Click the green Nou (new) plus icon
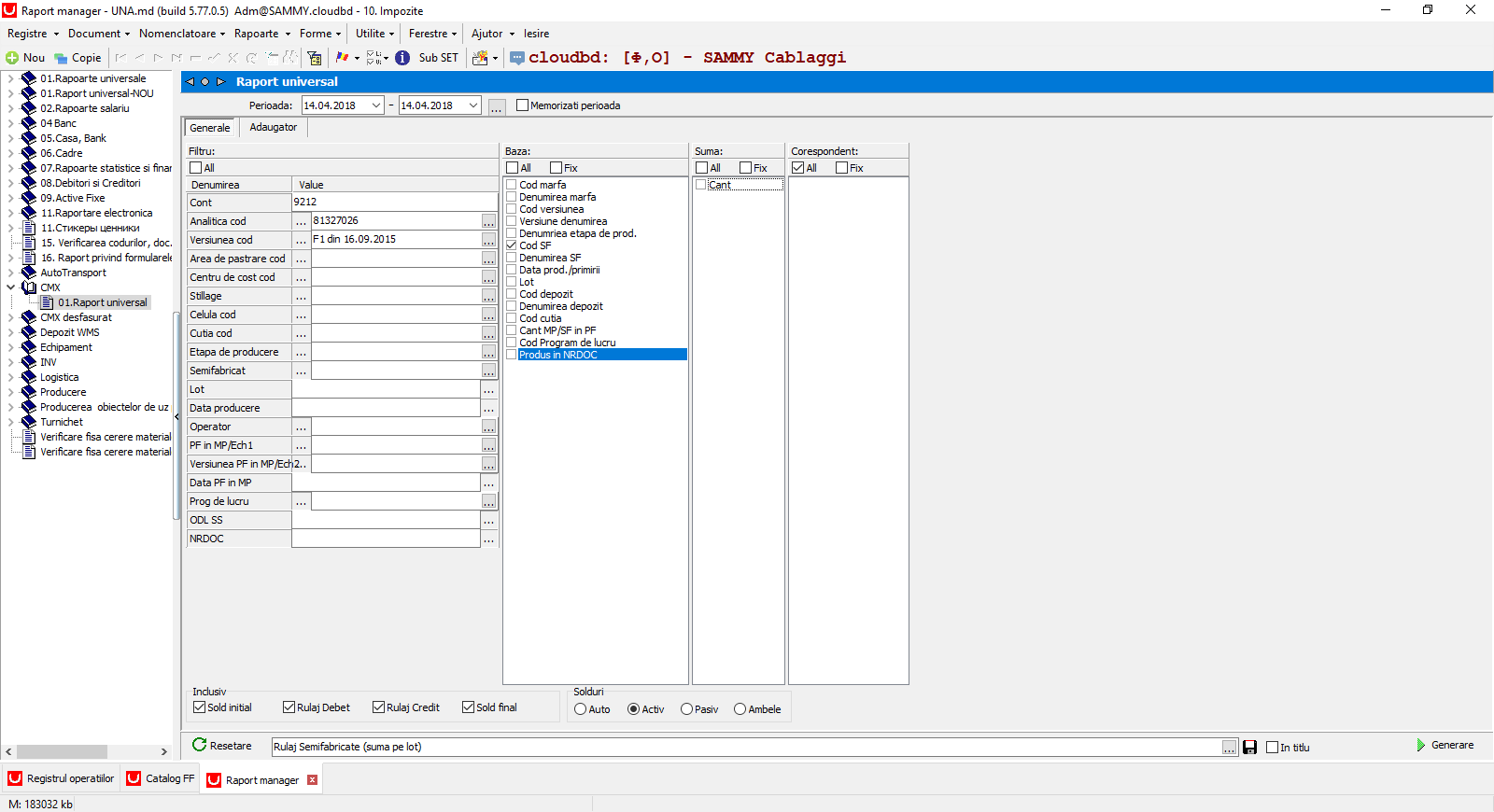Screen dimensions: 1494x812 [x=12, y=58]
